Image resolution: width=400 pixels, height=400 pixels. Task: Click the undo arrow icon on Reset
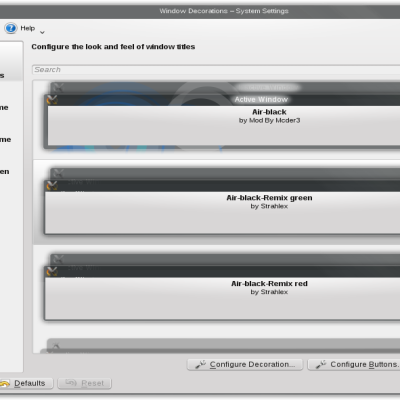(71, 383)
